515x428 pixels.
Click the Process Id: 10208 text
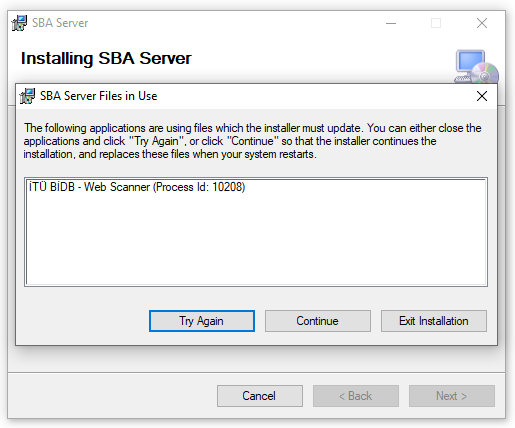199,187
